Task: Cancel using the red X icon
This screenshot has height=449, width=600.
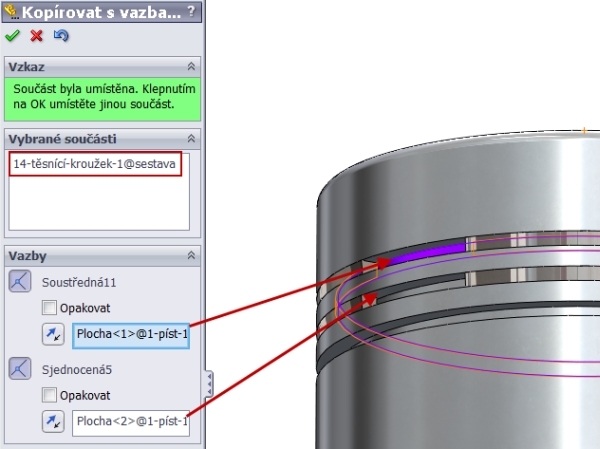Action: (x=36, y=36)
